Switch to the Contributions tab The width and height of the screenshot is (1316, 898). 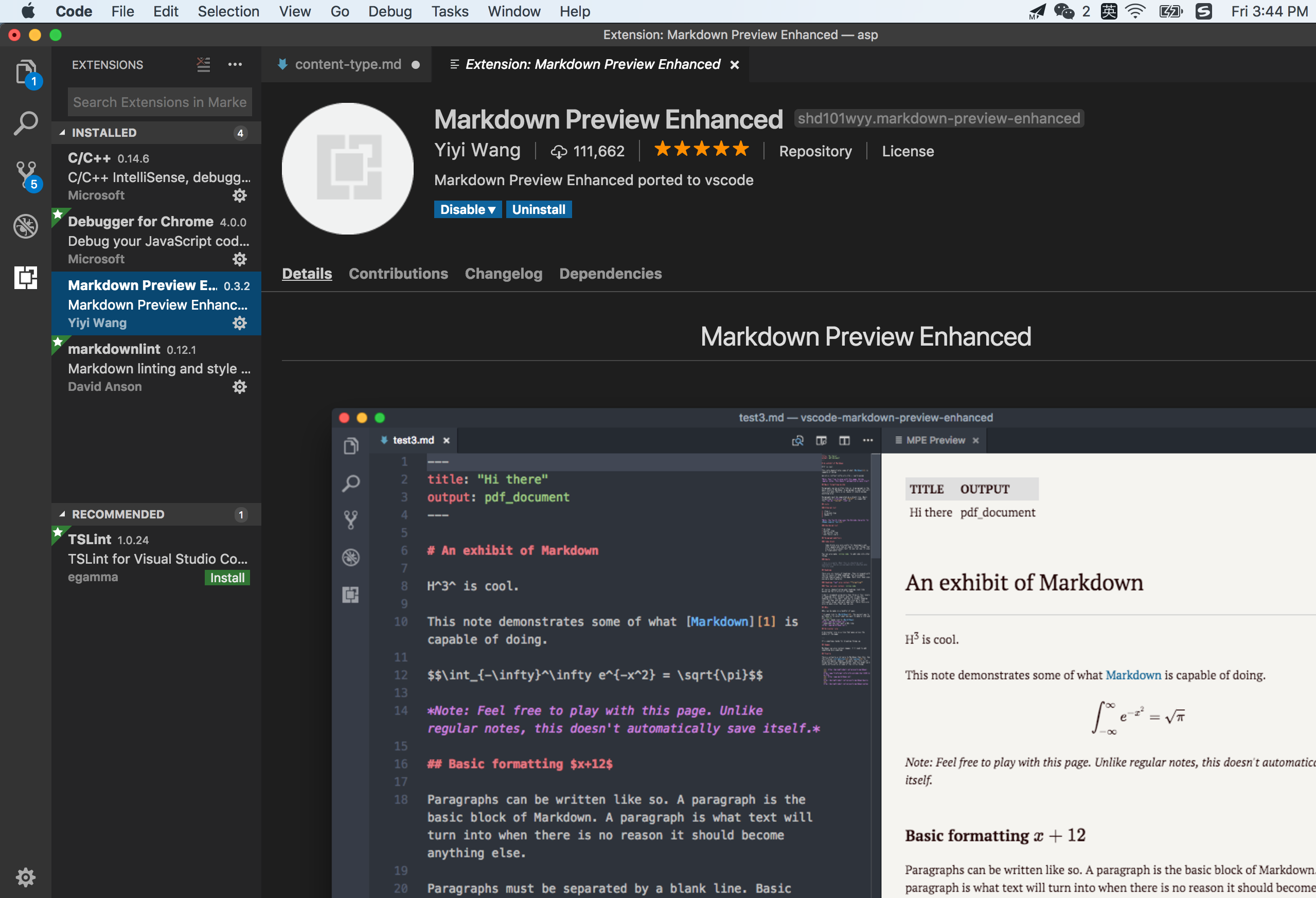click(398, 274)
